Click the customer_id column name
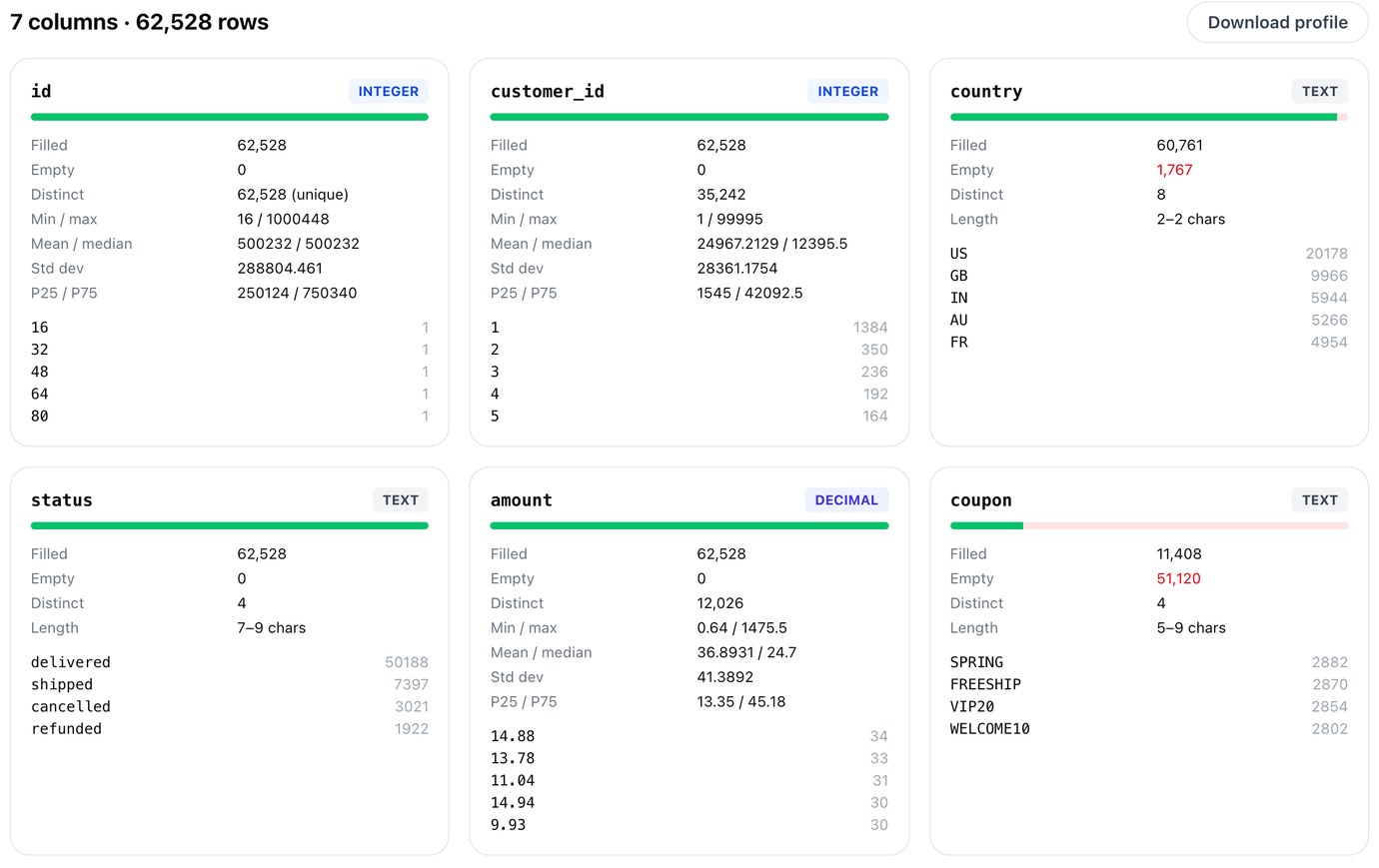 (548, 91)
